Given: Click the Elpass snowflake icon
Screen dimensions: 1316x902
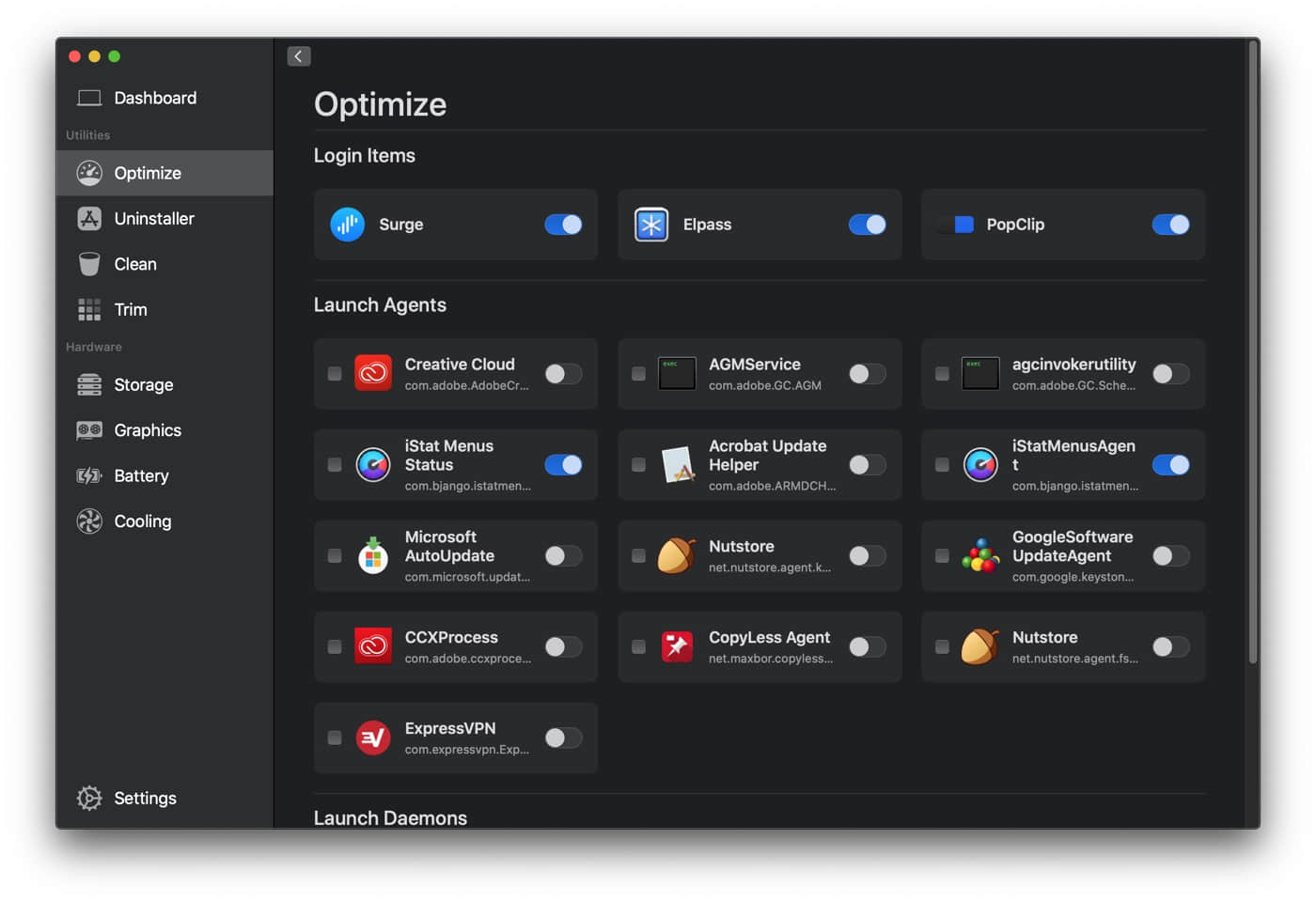Looking at the screenshot, I should 651,225.
